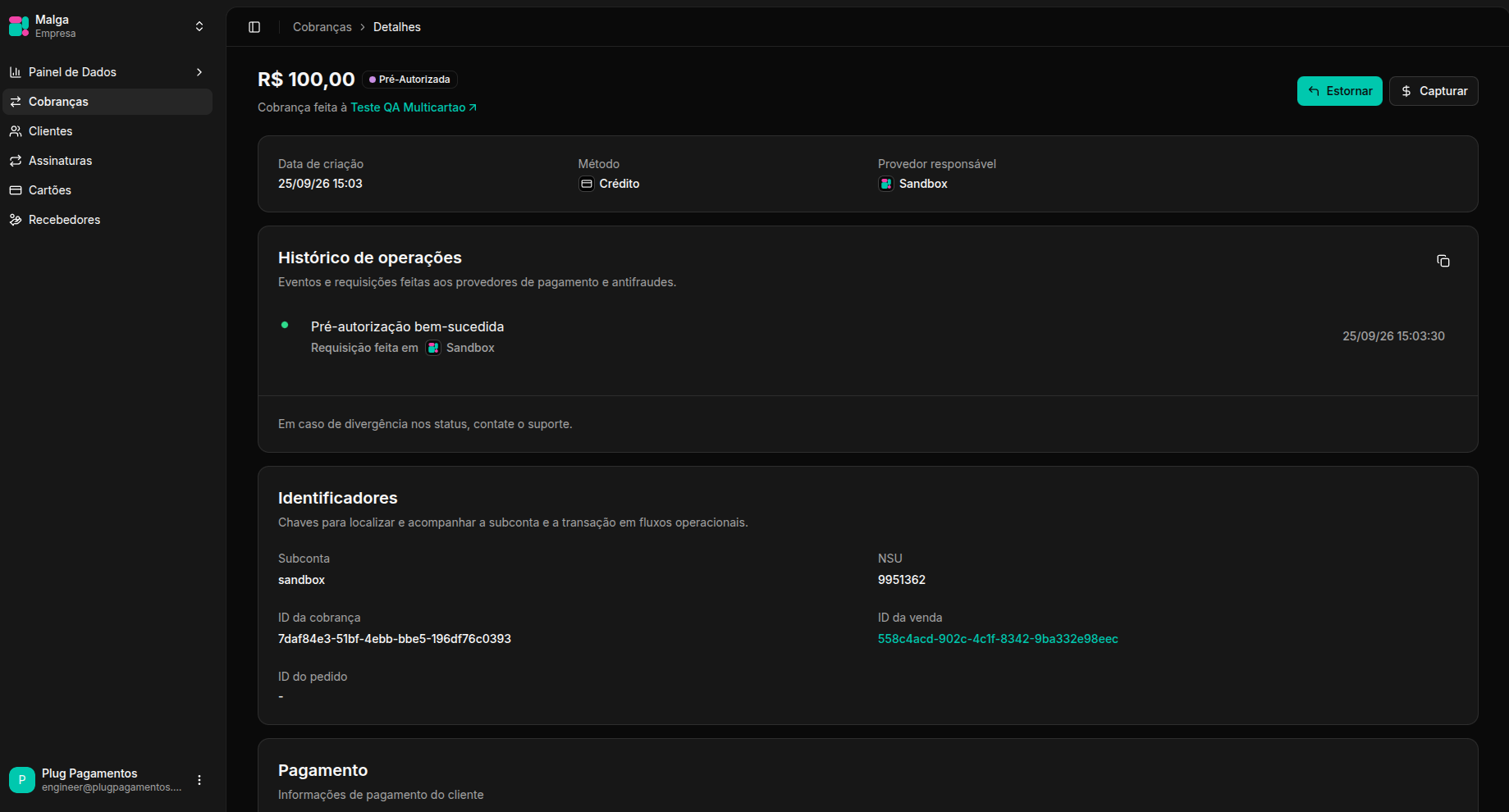Go to Clientes section
The width and height of the screenshot is (1509, 812).
pyautogui.click(x=107, y=131)
